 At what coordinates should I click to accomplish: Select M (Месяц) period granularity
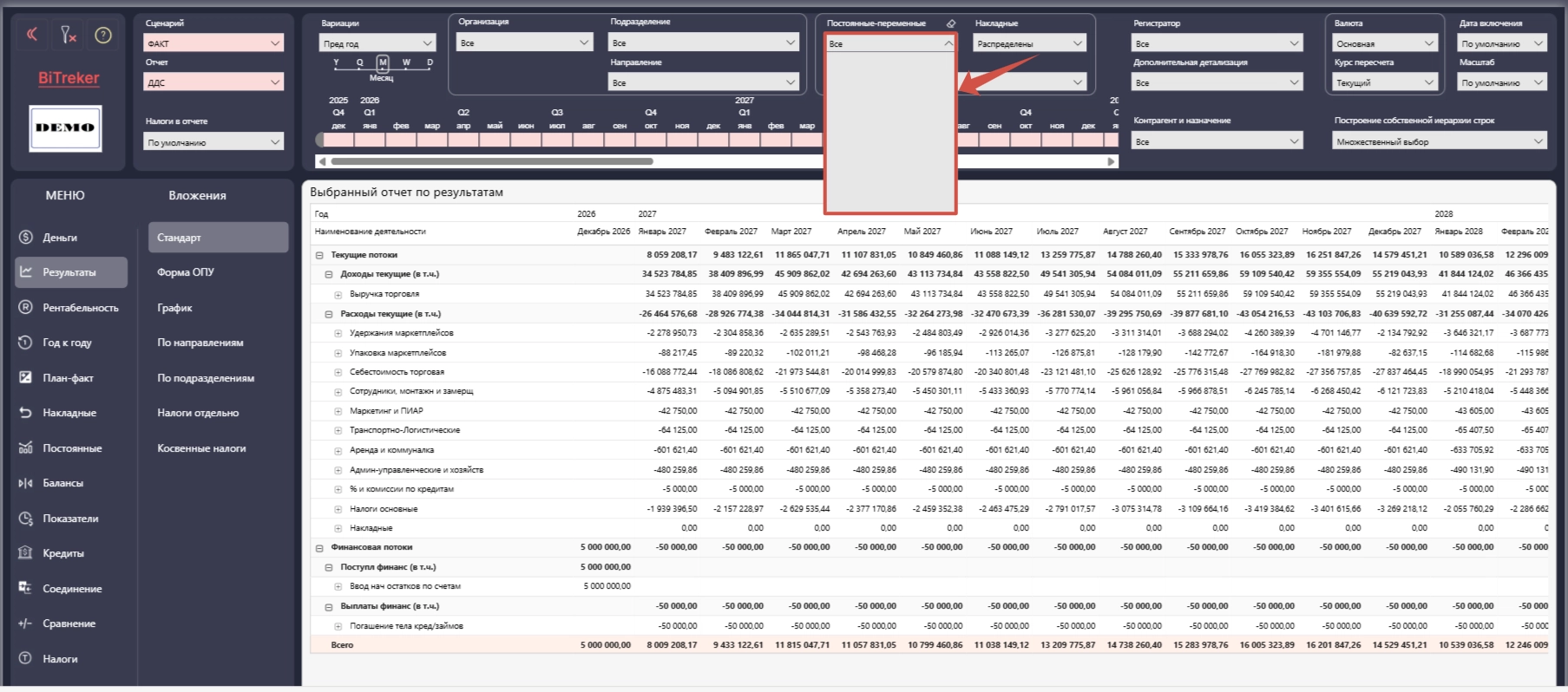[383, 62]
